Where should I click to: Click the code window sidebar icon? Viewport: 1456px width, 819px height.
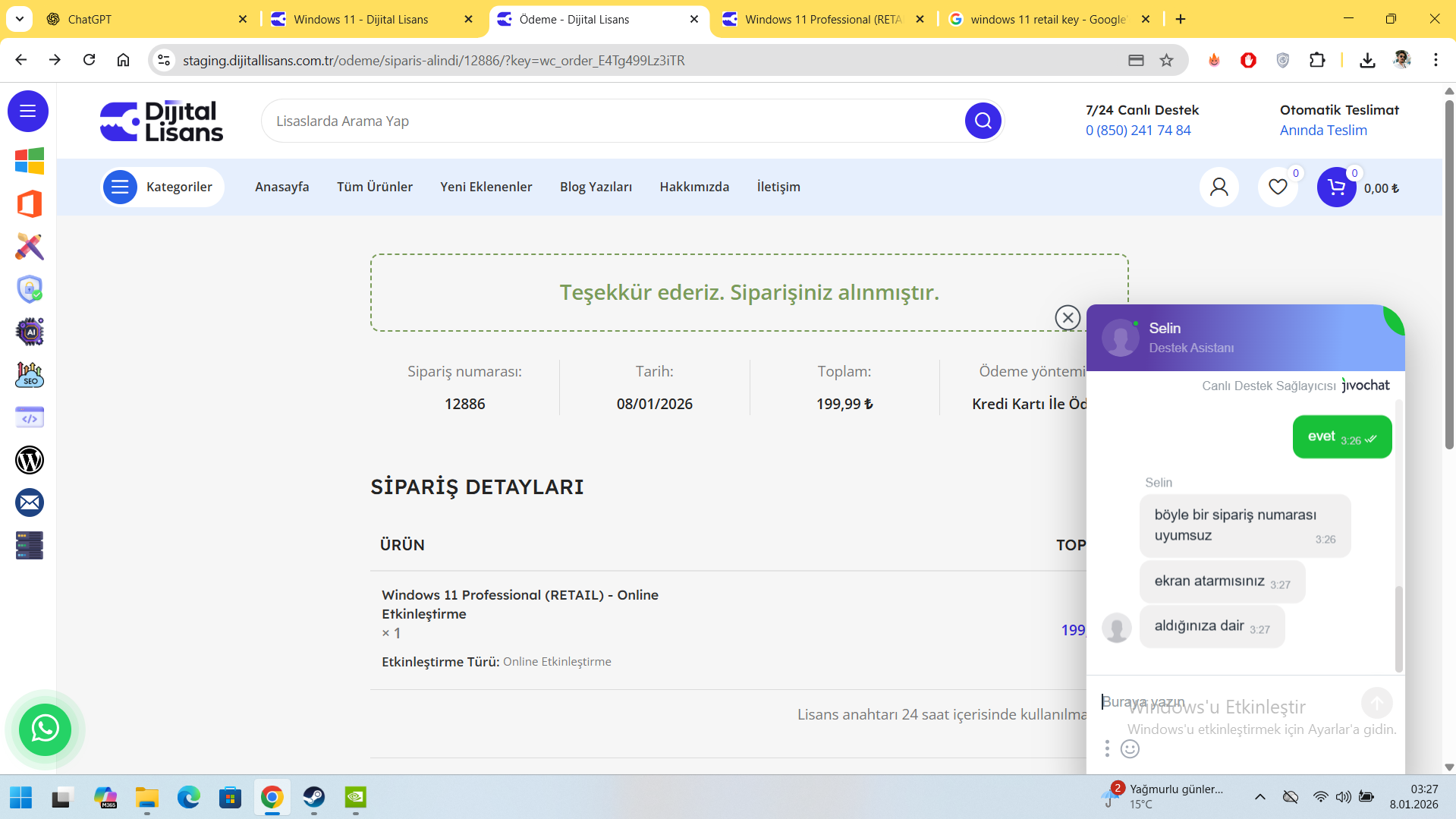[30, 417]
